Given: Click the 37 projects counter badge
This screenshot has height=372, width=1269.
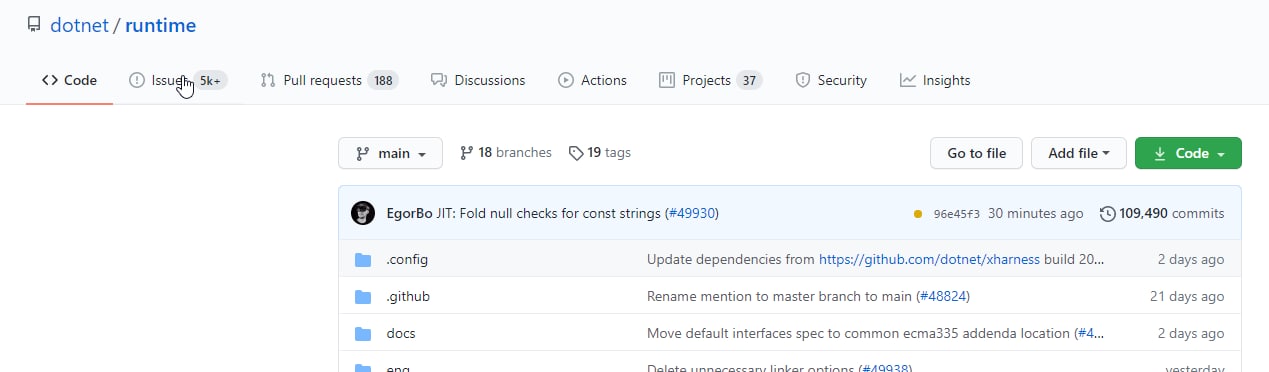Looking at the screenshot, I should click(x=749, y=81).
